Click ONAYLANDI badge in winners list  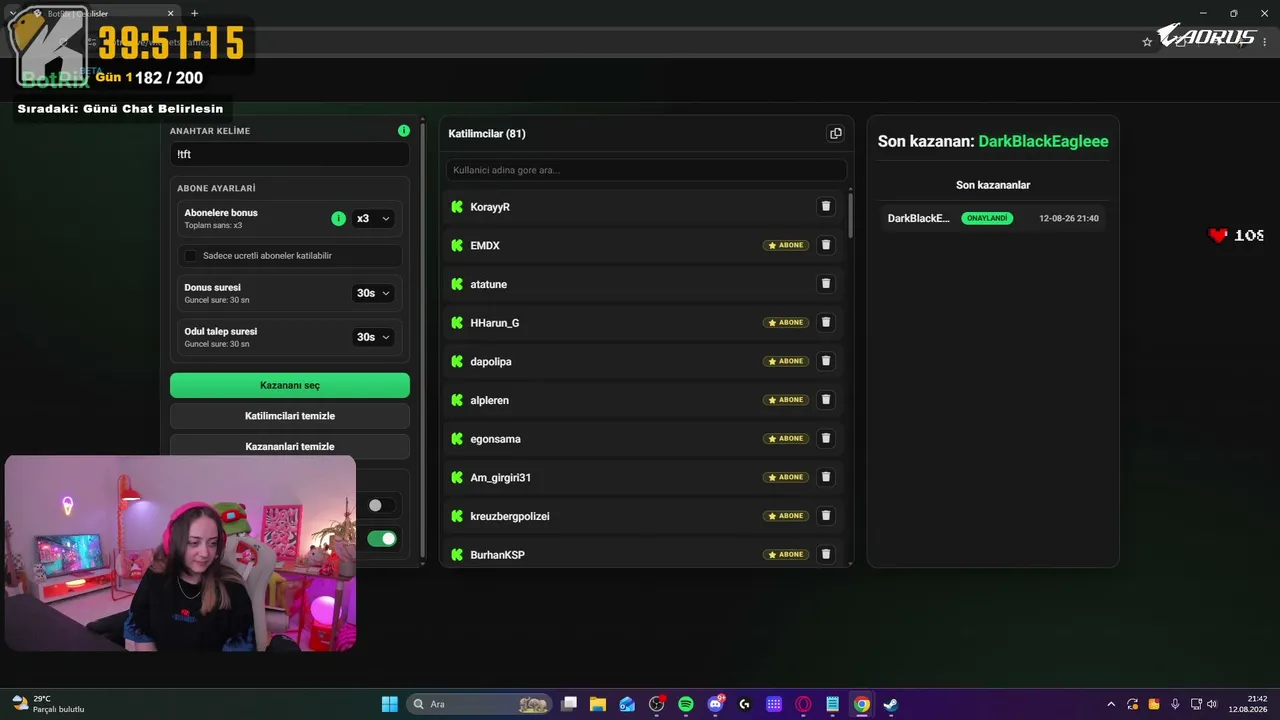coord(987,218)
